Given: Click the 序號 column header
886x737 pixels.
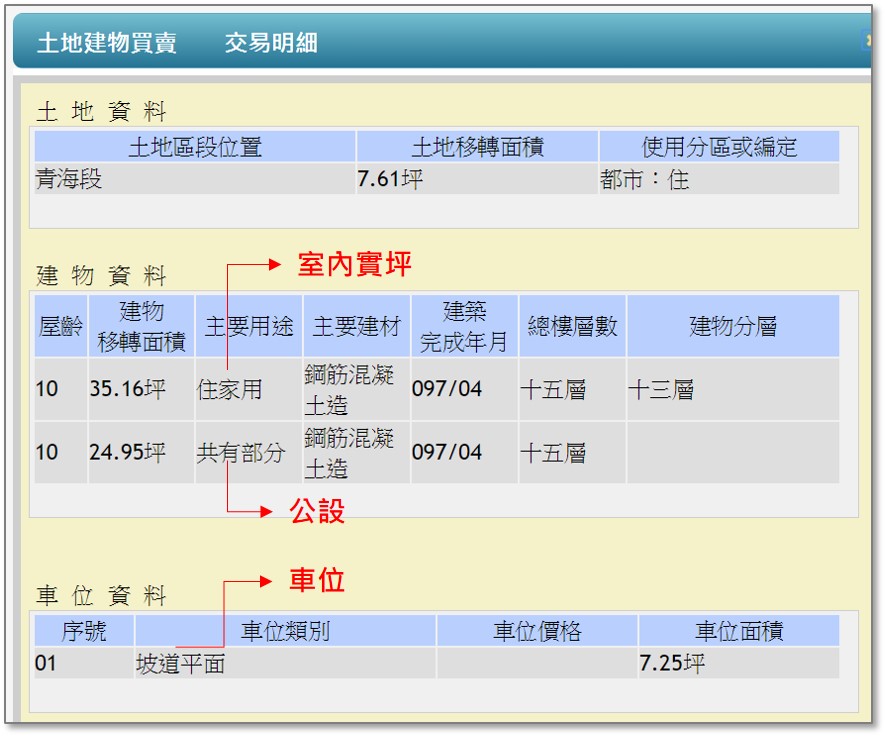Looking at the screenshot, I should [x=84, y=631].
